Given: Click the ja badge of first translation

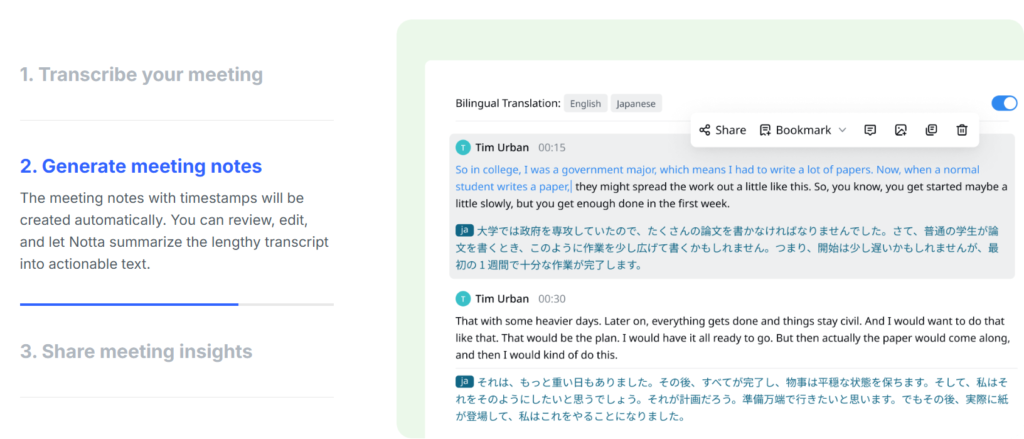Looking at the screenshot, I should [464, 230].
